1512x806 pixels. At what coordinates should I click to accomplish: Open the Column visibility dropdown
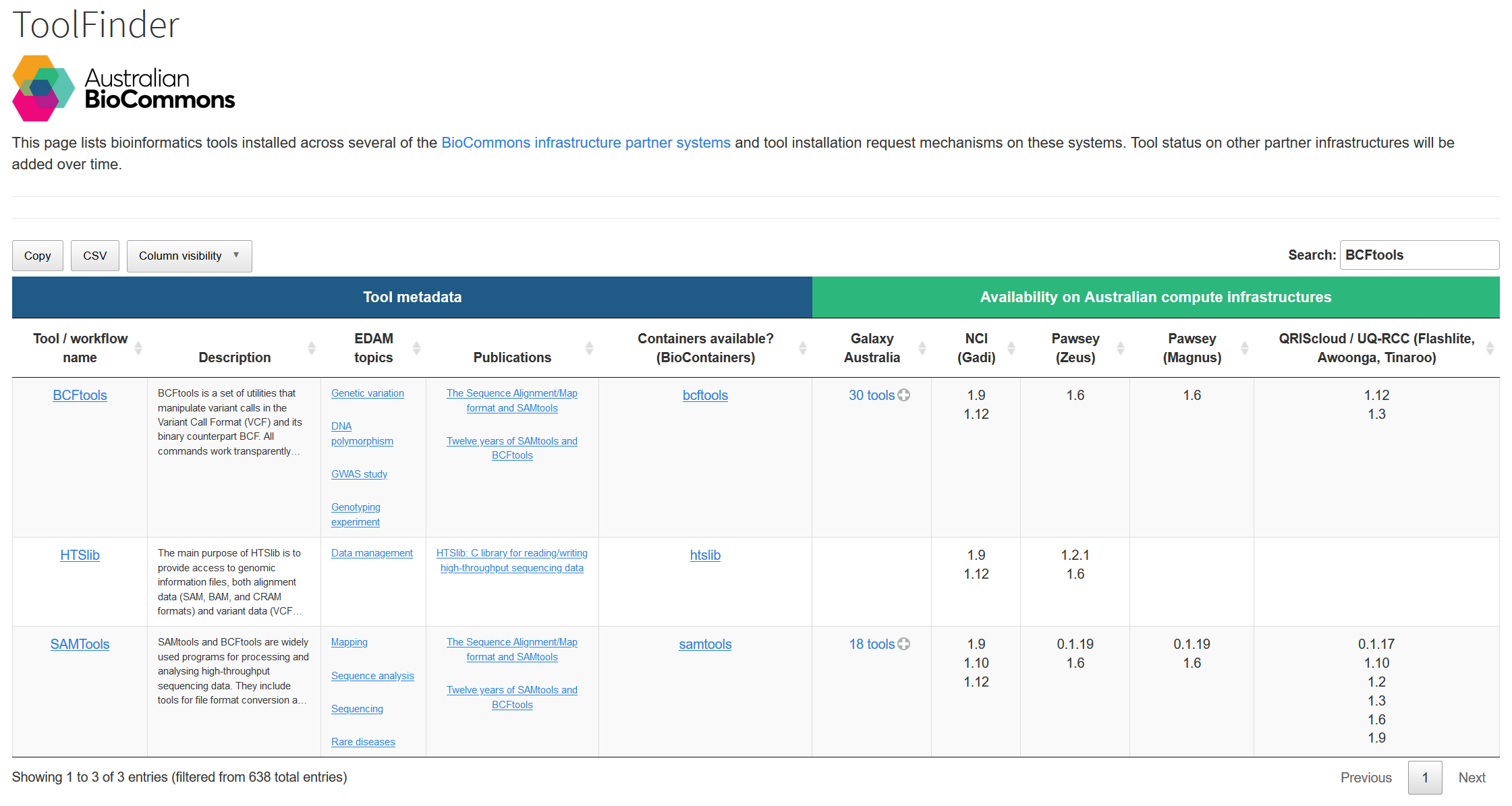(189, 256)
